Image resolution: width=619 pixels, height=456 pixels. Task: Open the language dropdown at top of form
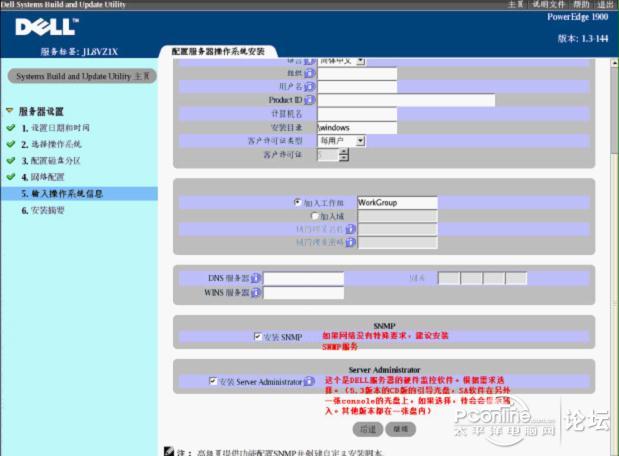[x=342, y=61]
